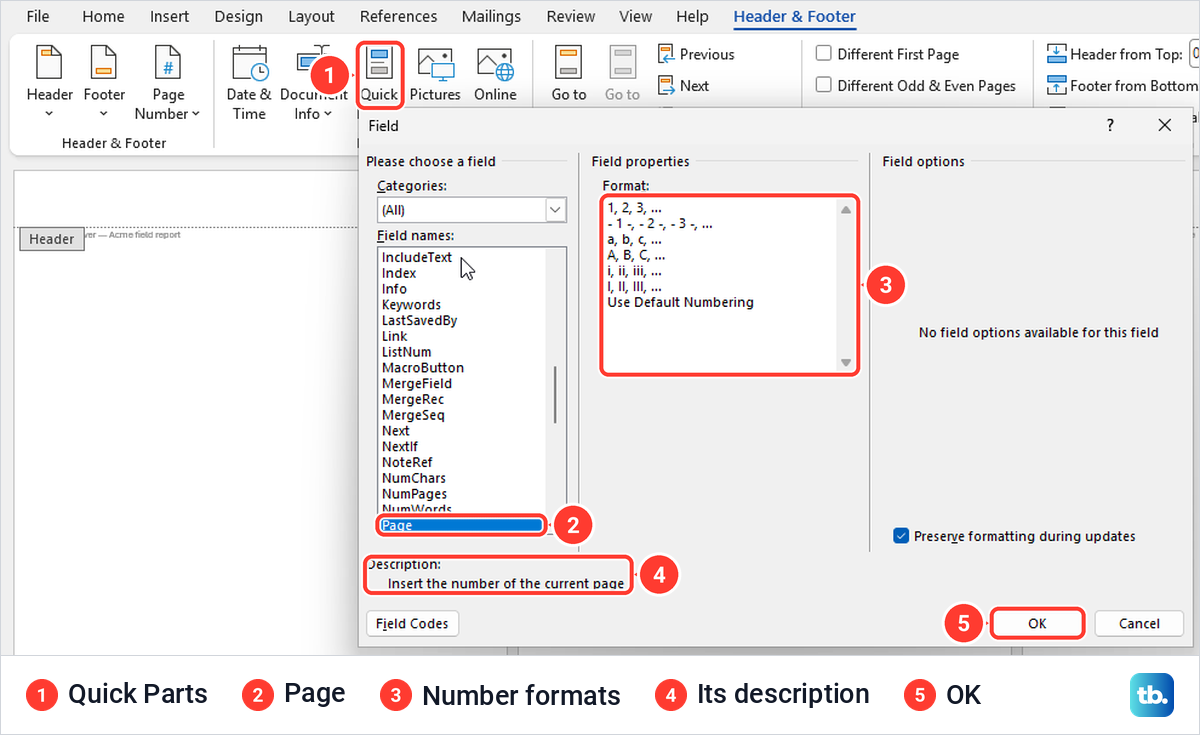The width and height of the screenshot is (1200, 735).
Task: Go to Footer button
Action: coord(622,75)
